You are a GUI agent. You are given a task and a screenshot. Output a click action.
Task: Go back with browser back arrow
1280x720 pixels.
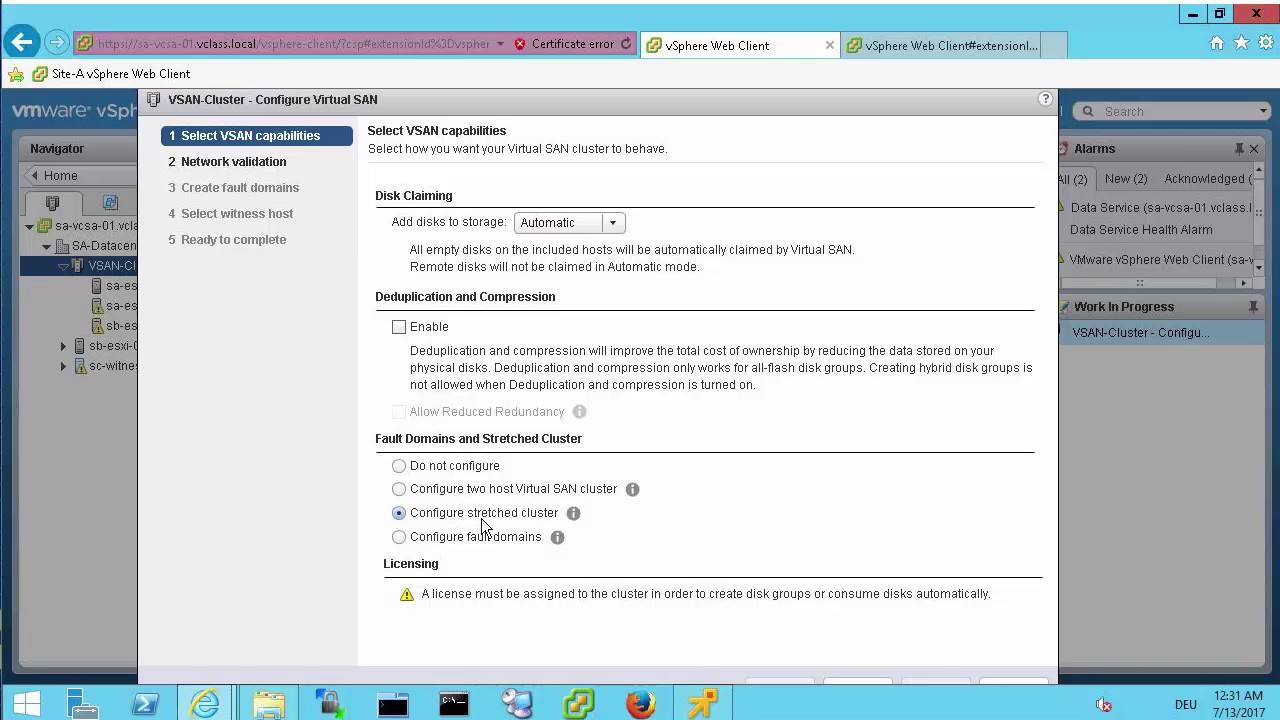pos(22,43)
